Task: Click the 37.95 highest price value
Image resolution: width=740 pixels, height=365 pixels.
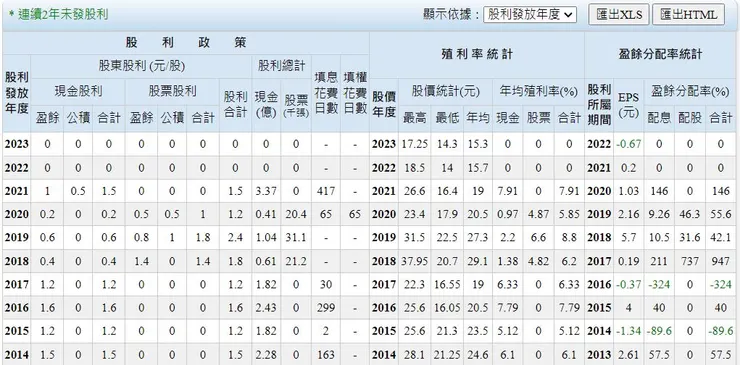Action: pos(414,261)
